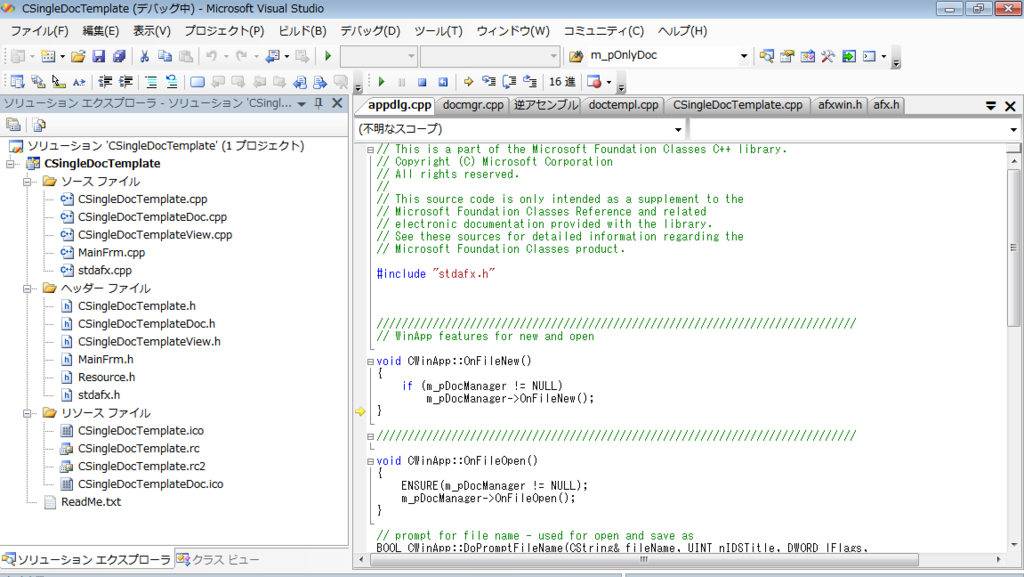Screen dimensions: 1024x577
Task: Click the Step Out debug icon
Action: [x=530, y=82]
